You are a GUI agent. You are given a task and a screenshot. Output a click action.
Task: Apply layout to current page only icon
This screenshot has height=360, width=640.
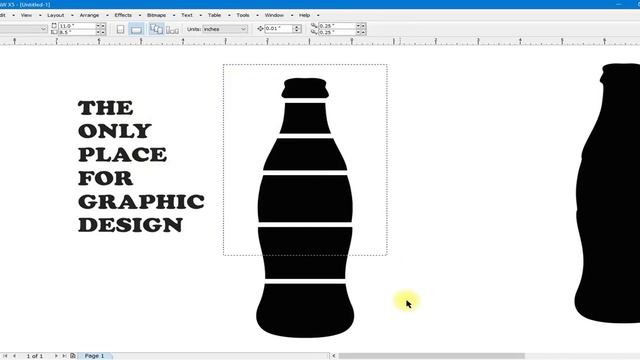[x=172, y=29]
